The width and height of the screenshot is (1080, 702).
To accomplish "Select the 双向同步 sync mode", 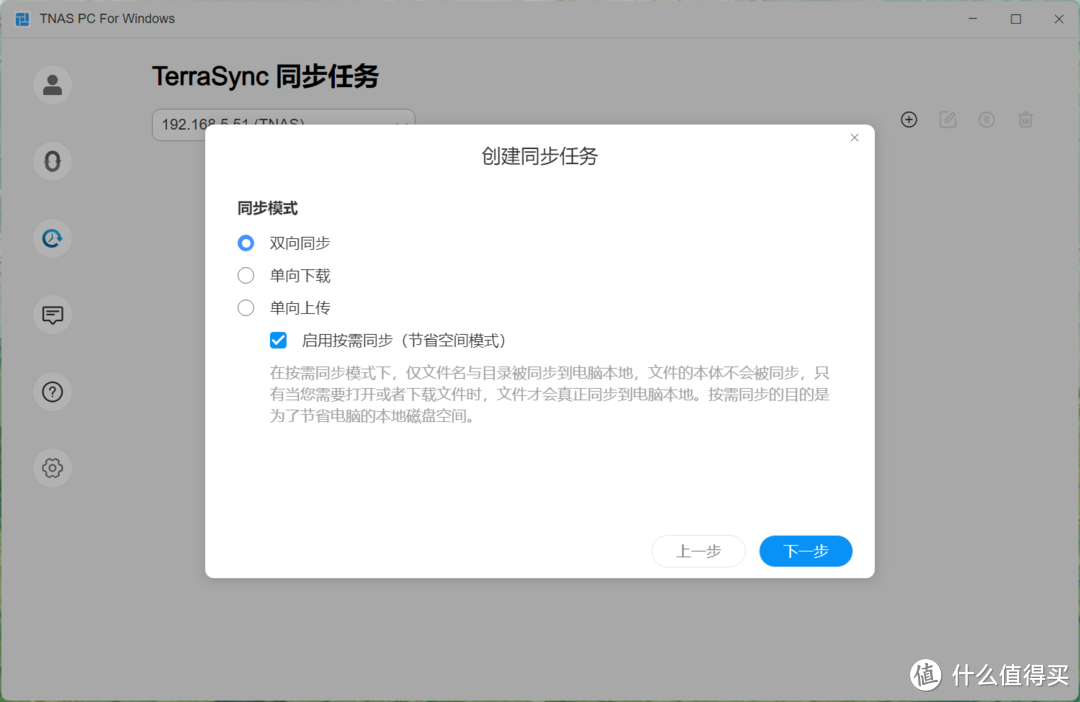I will (245, 243).
